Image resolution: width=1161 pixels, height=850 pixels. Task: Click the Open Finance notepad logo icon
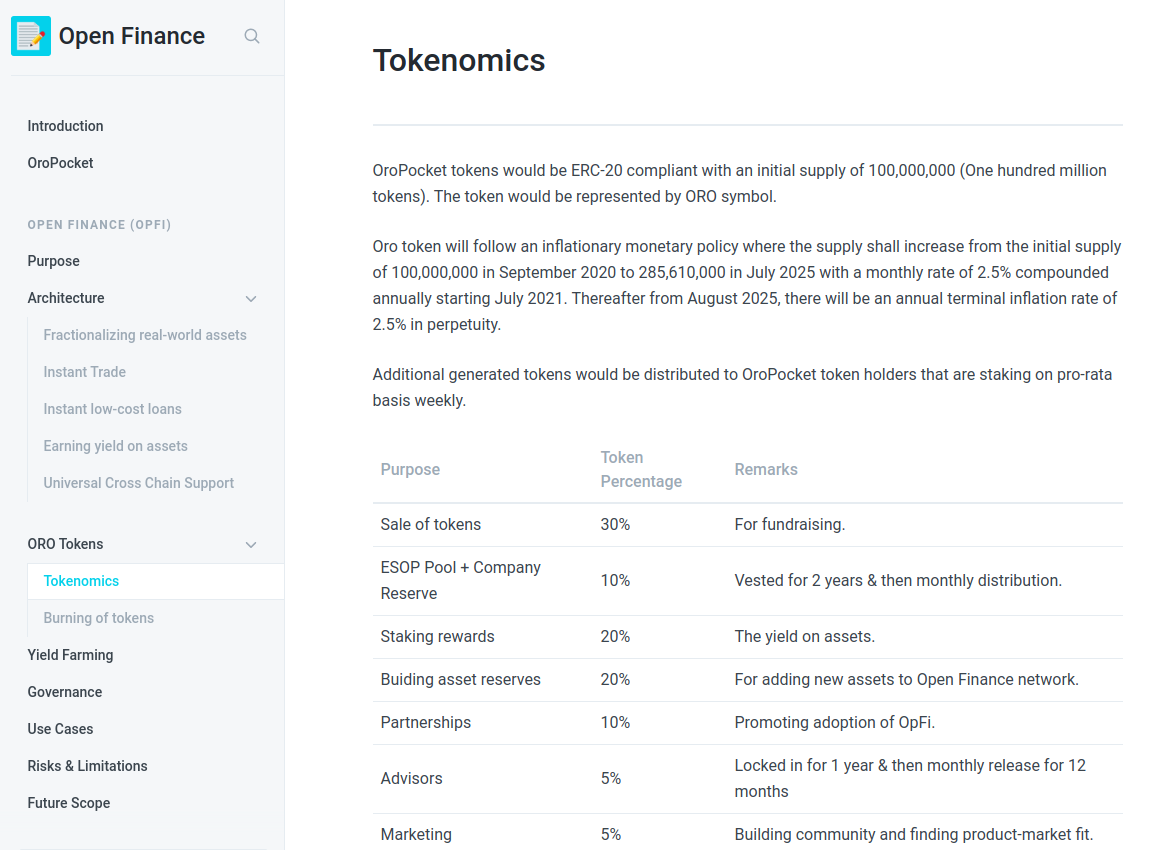[31, 36]
